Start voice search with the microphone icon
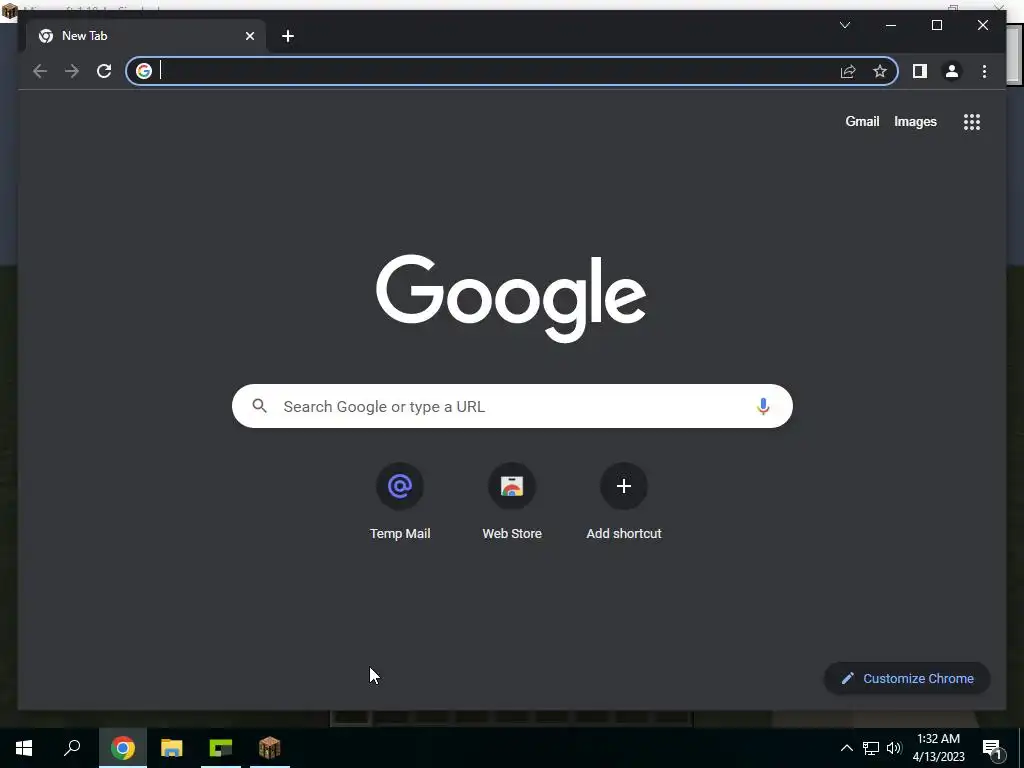Screen dimensions: 1024x768 763,406
